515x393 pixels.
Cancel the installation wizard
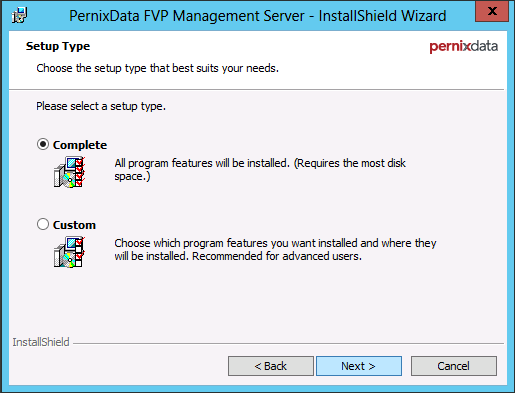tap(454, 366)
